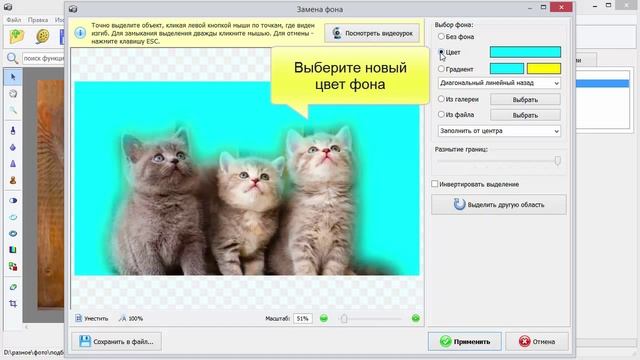This screenshot has height=360, width=640.
Task: Click the 'поиск функций' search field
Action: (43, 58)
